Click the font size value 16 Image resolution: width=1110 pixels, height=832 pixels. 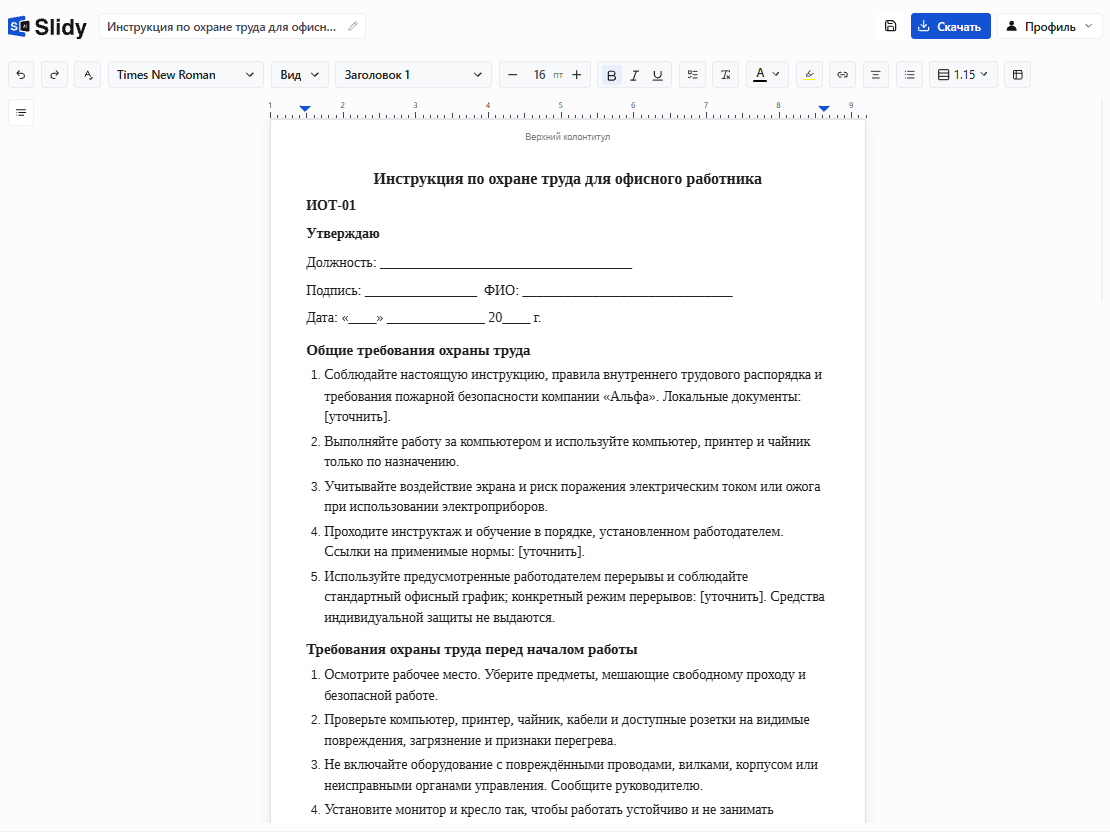coord(539,74)
